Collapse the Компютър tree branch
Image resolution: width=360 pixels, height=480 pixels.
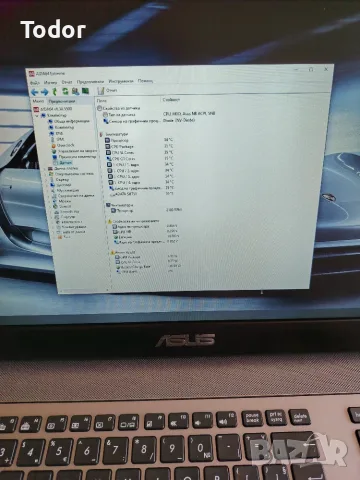(x=38, y=115)
